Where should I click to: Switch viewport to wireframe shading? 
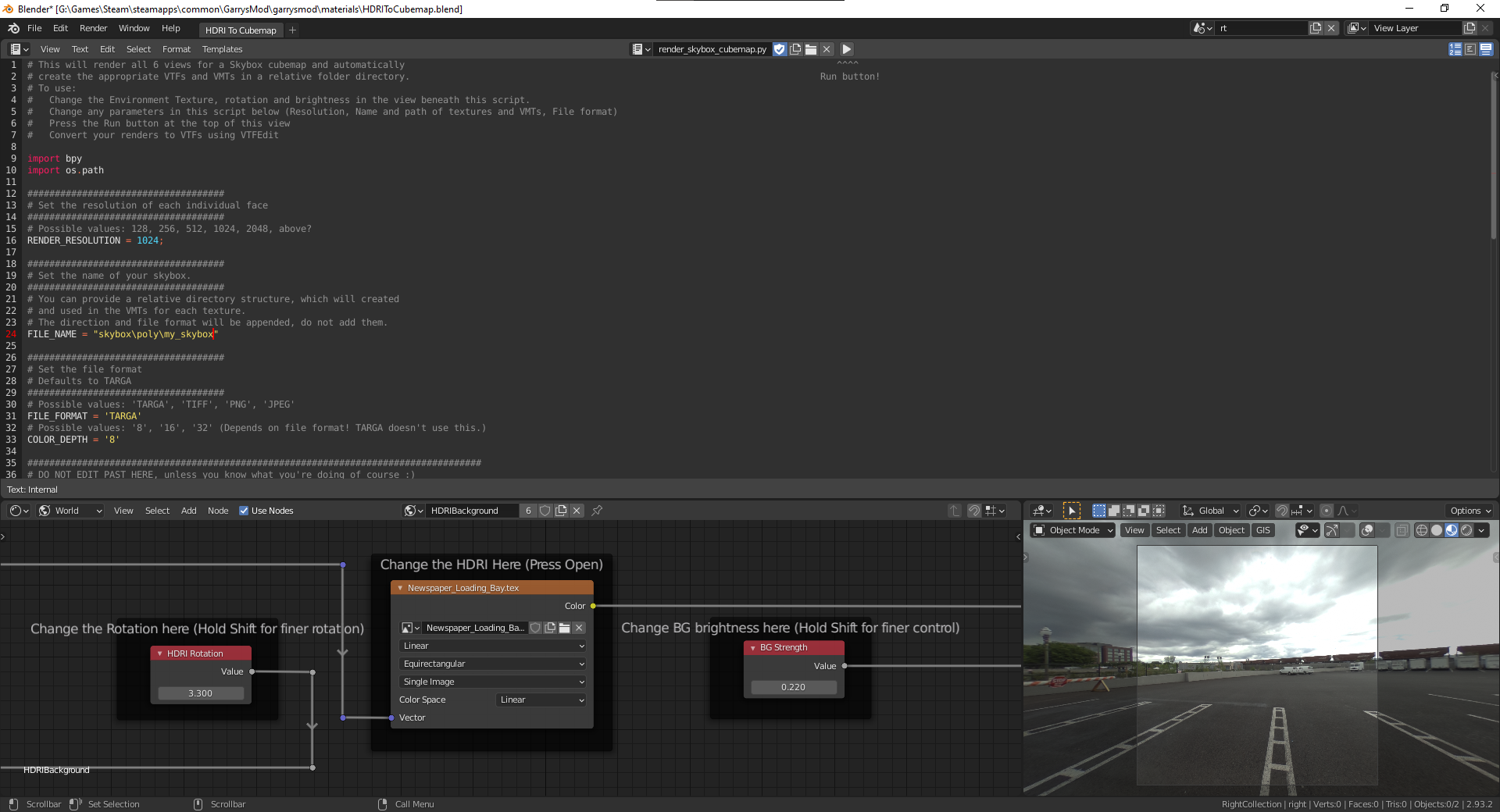(1422, 530)
